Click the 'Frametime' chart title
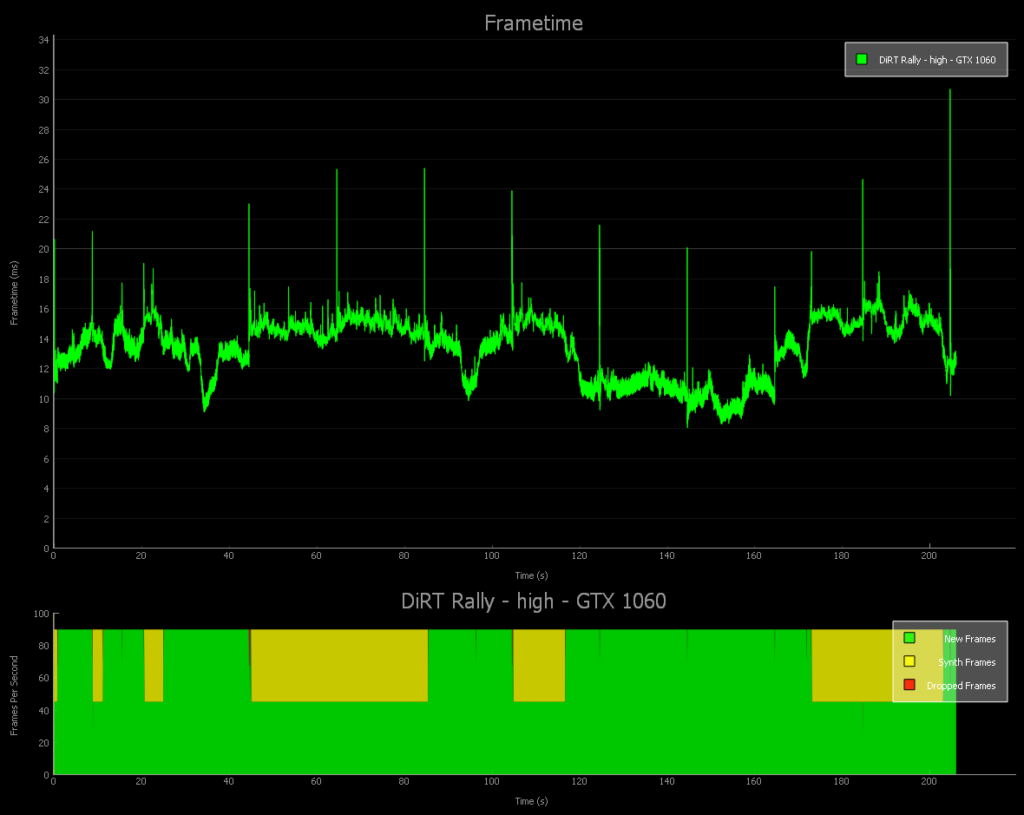This screenshot has height=815, width=1024. point(533,23)
